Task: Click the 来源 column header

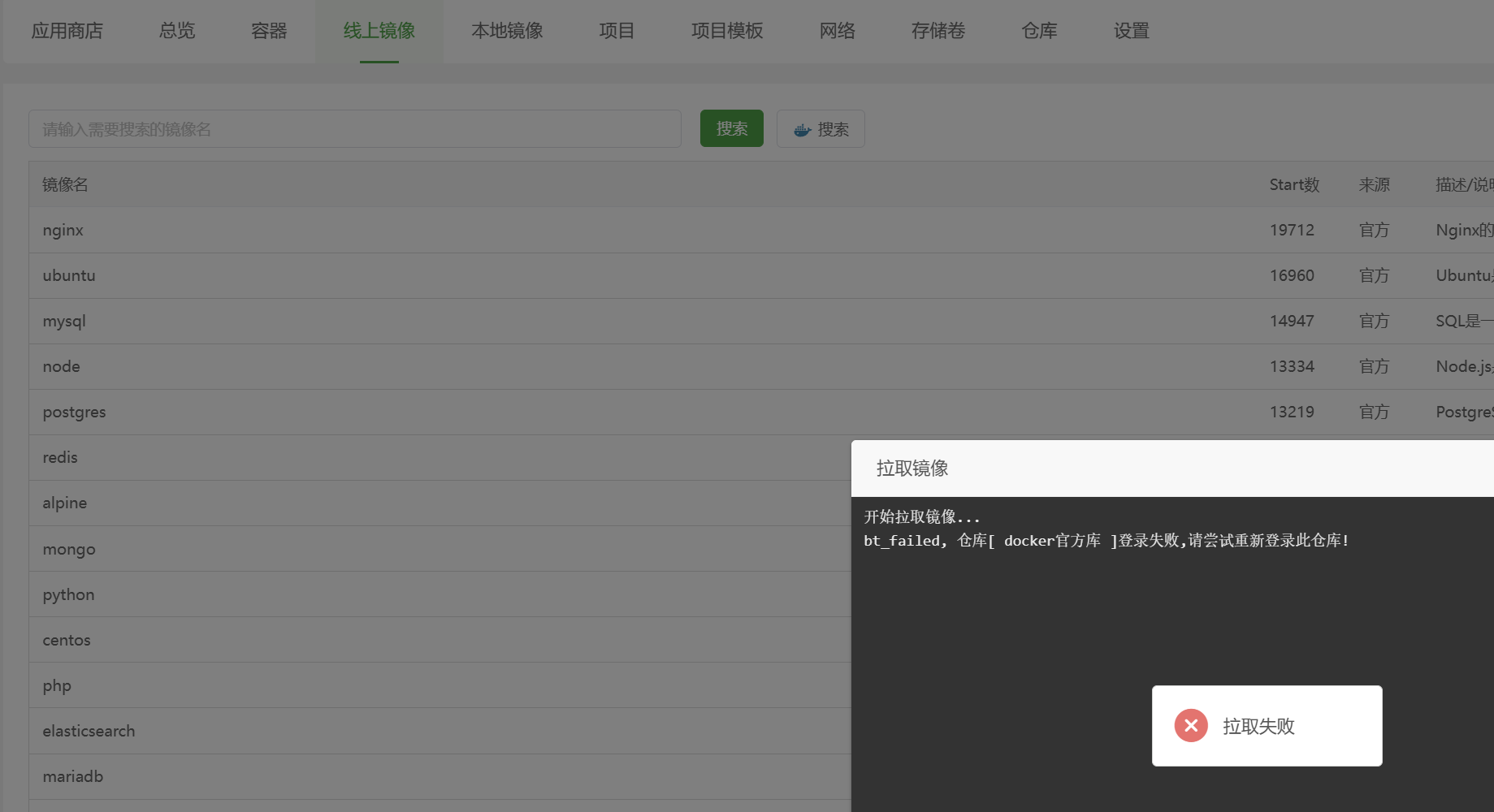Action: point(1374,184)
